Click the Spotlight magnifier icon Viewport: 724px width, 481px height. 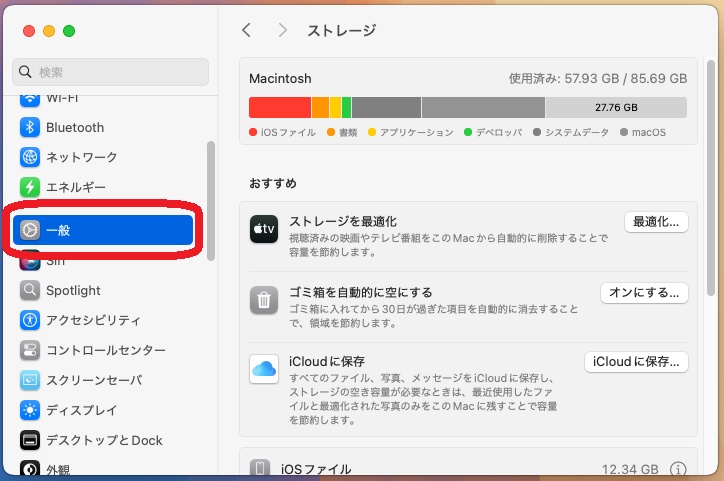(x=30, y=290)
